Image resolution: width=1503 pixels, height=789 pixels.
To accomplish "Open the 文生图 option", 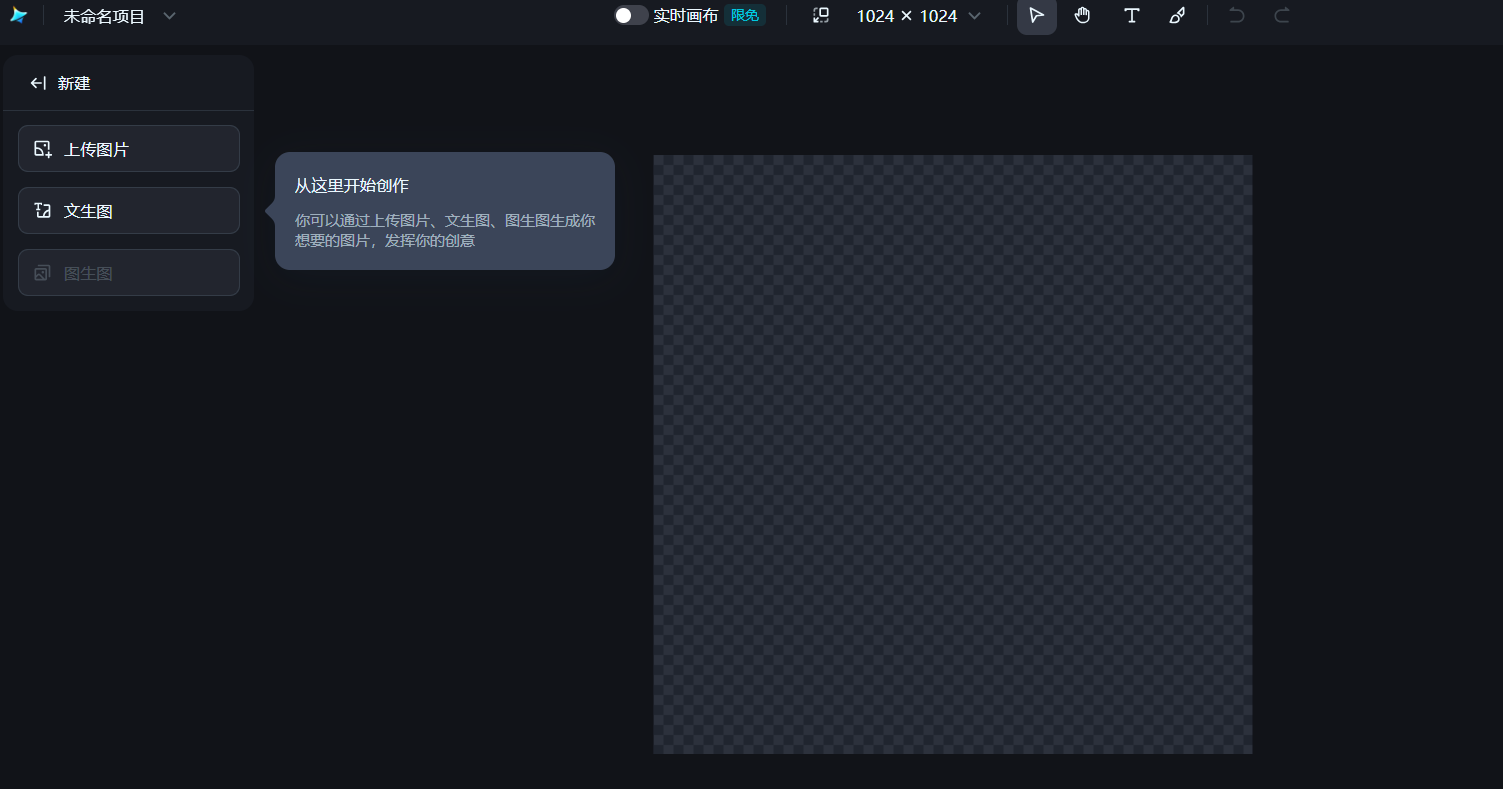I will point(129,211).
